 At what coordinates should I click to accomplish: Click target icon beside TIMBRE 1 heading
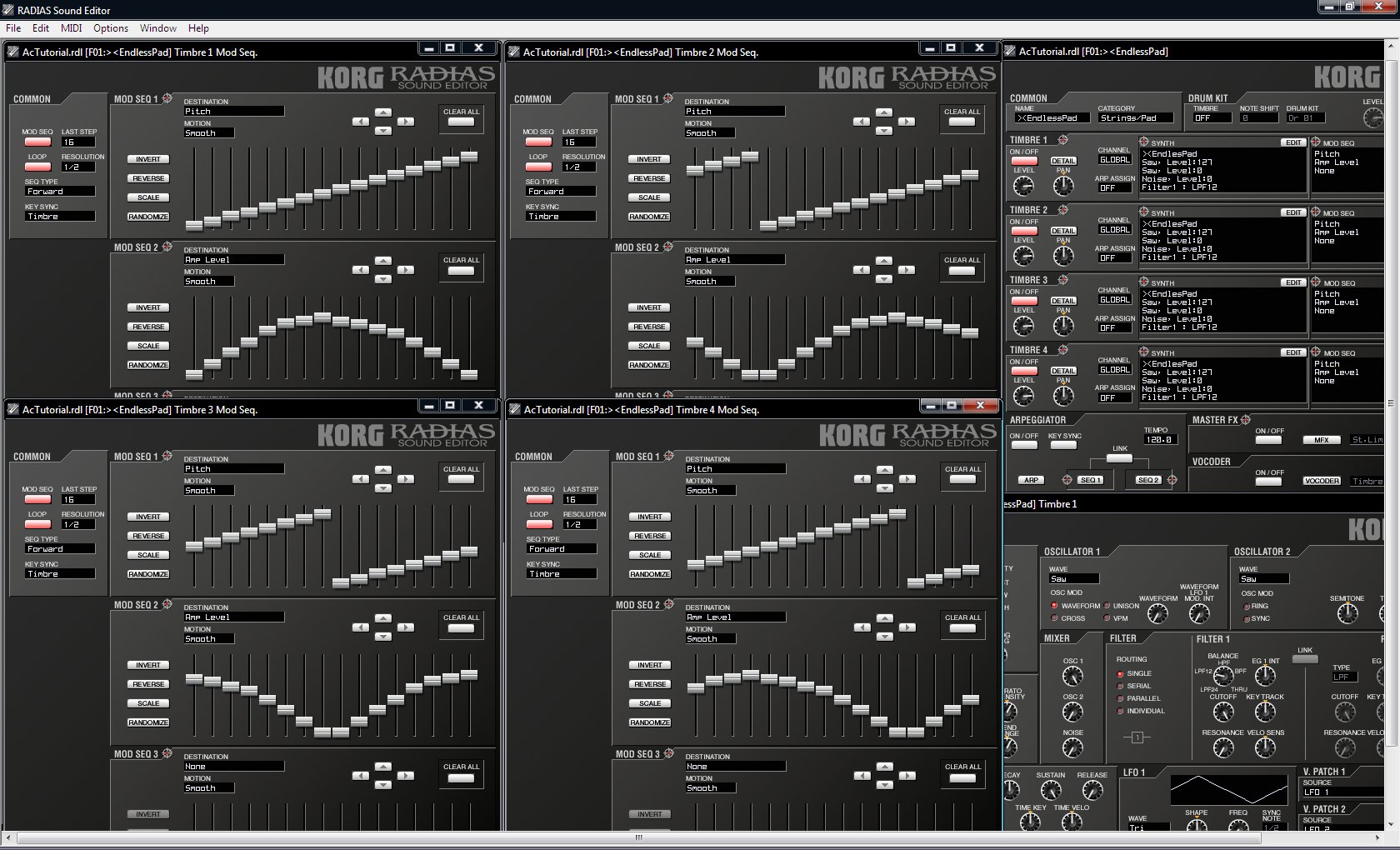1062,139
